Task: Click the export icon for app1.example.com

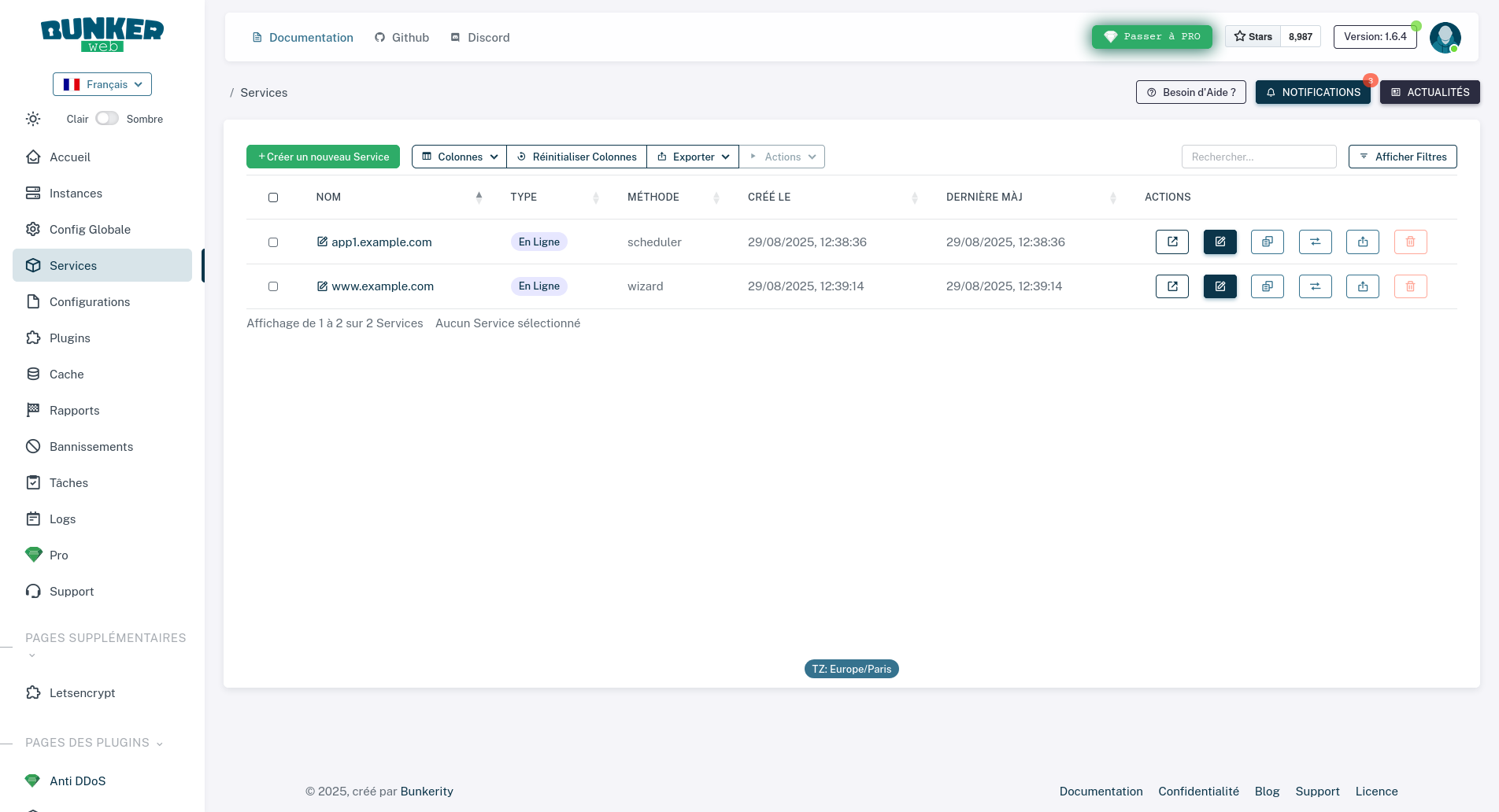Action: [1362, 242]
